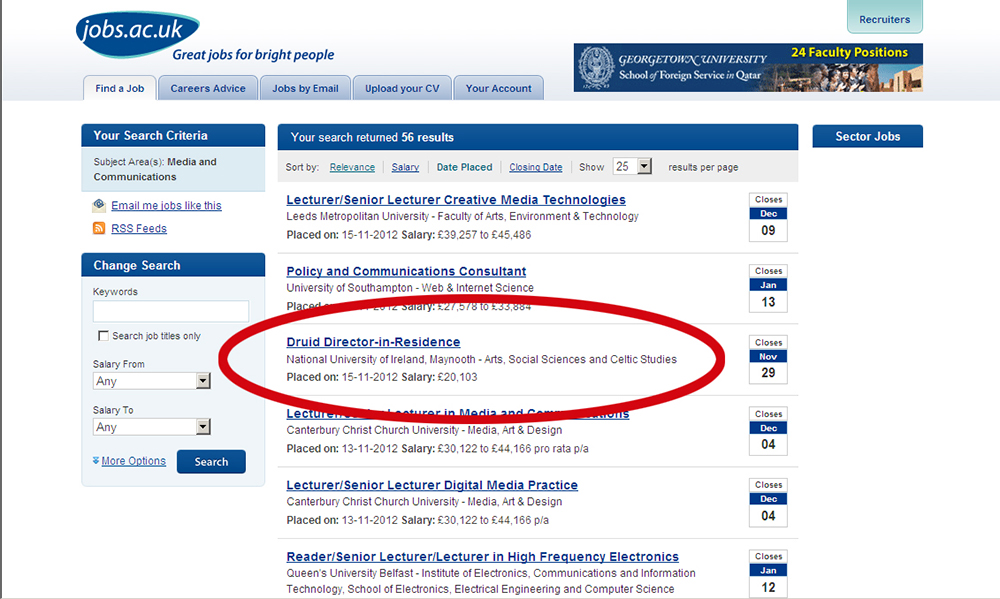Click the Nov 29 closing date badge

tap(768, 360)
